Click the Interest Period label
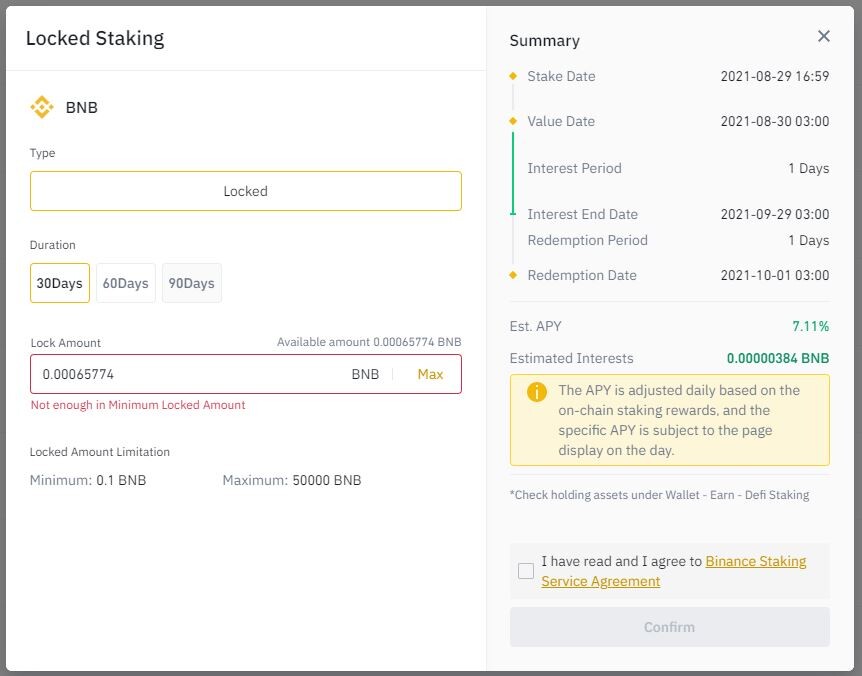862x676 pixels. 574,168
